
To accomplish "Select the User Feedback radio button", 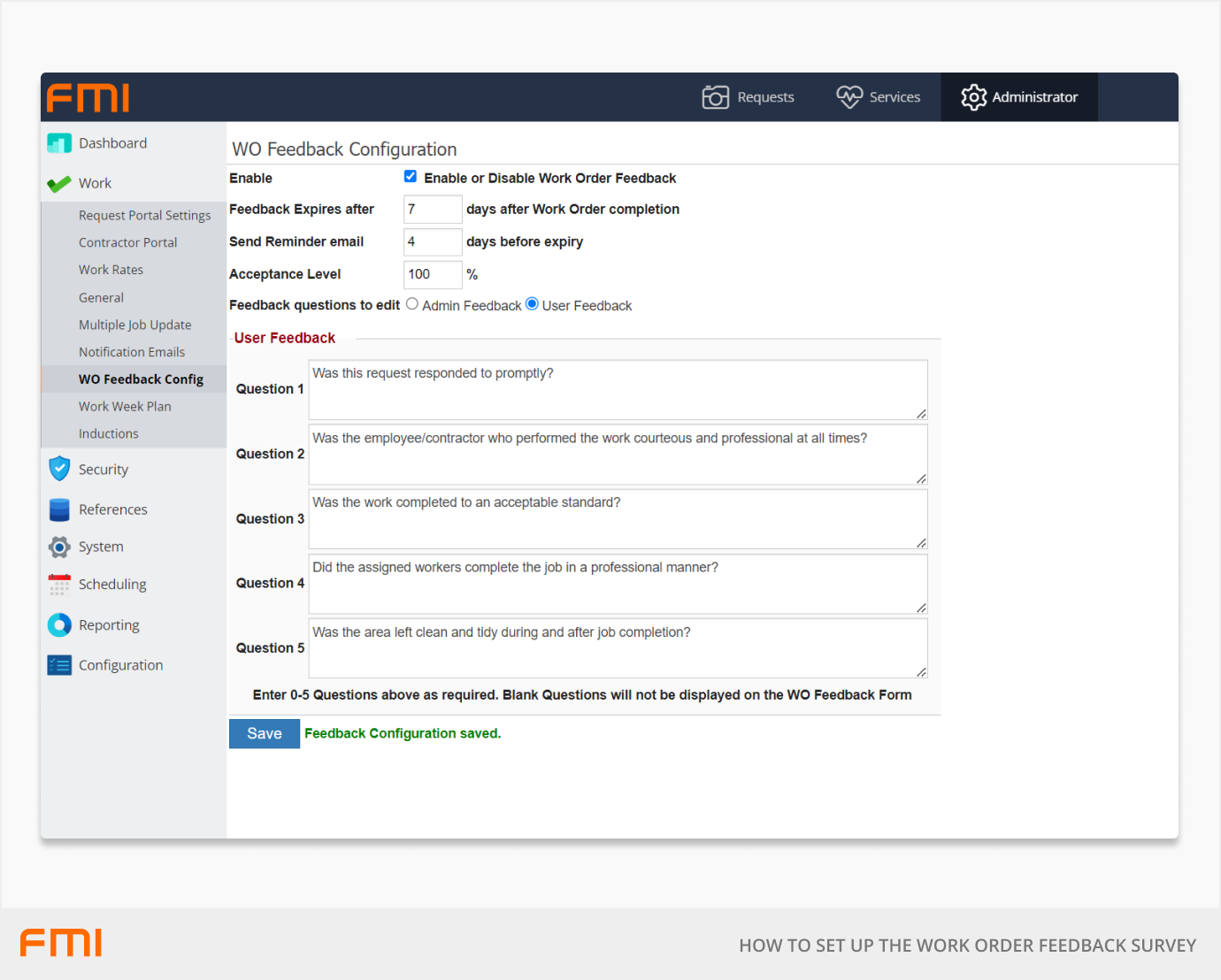I will pos(532,304).
